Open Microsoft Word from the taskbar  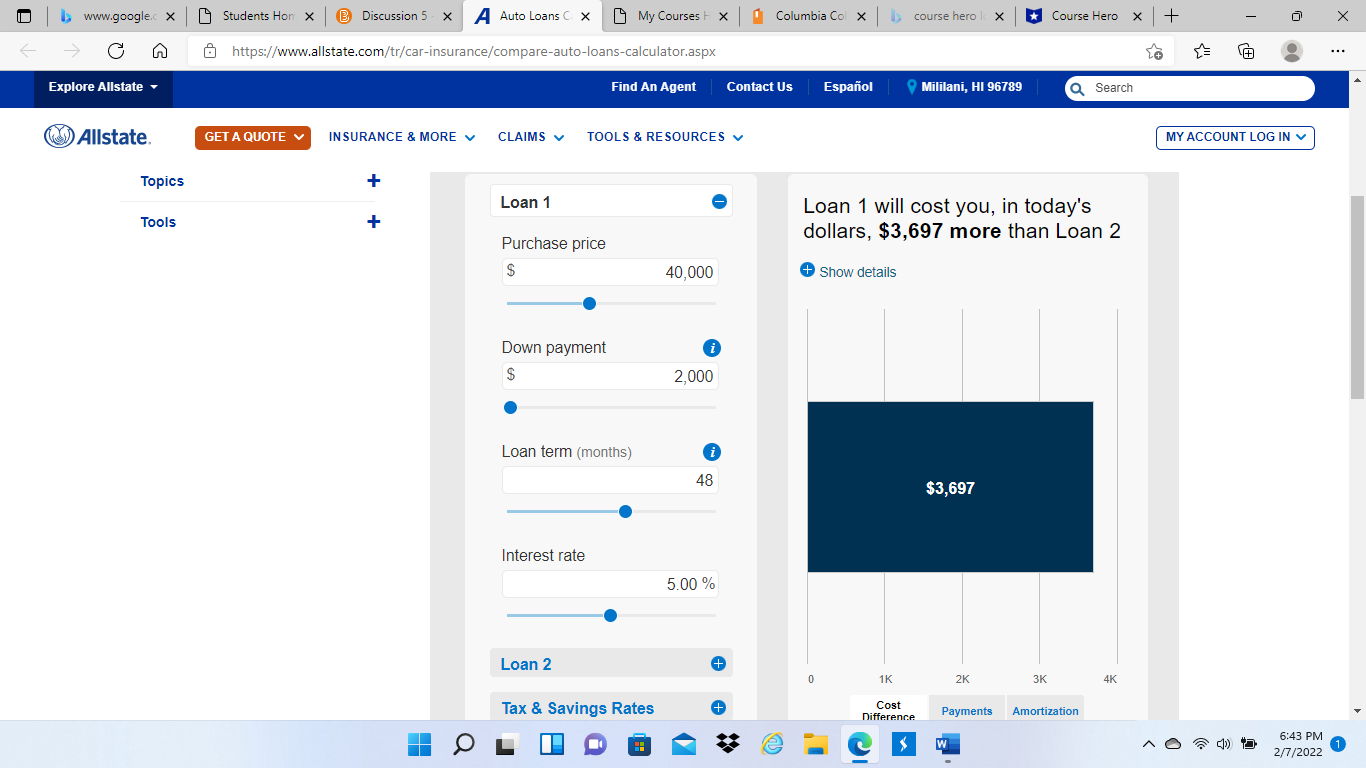946,744
